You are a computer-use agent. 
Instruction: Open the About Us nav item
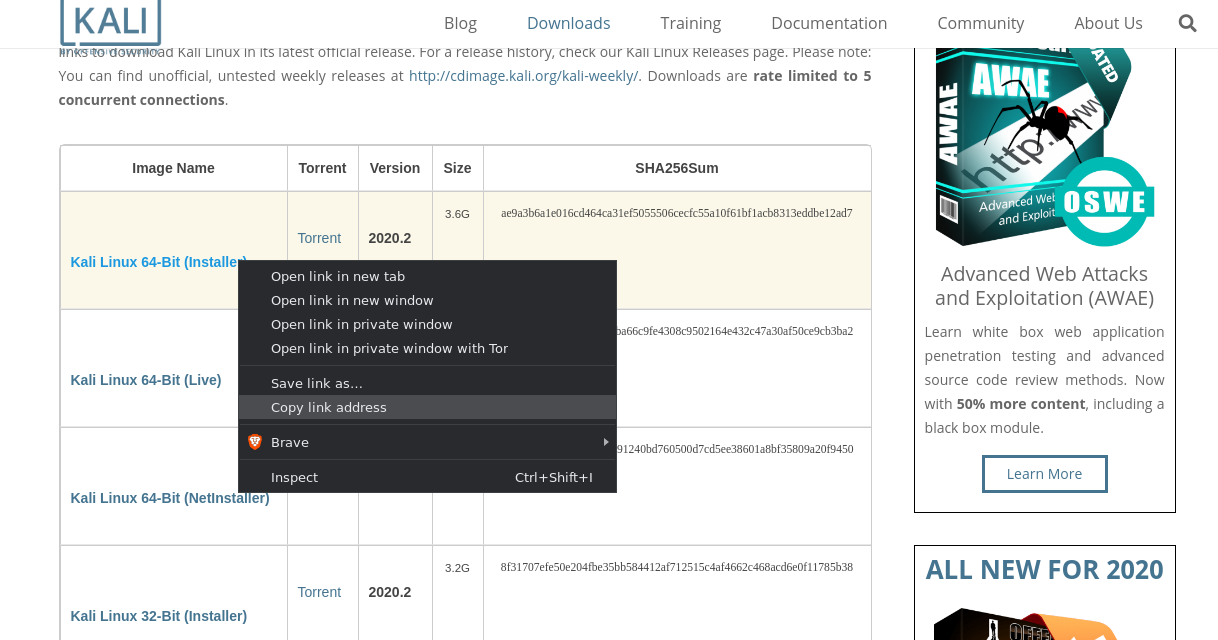pyautogui.click(x=1109, y=23)
